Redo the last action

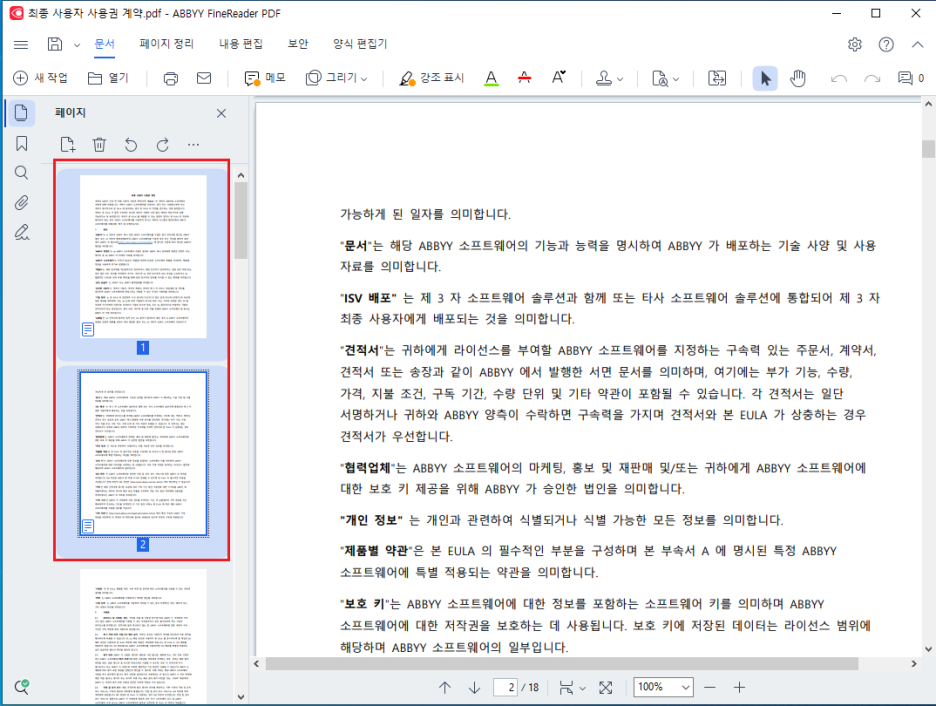click(872, 78)
